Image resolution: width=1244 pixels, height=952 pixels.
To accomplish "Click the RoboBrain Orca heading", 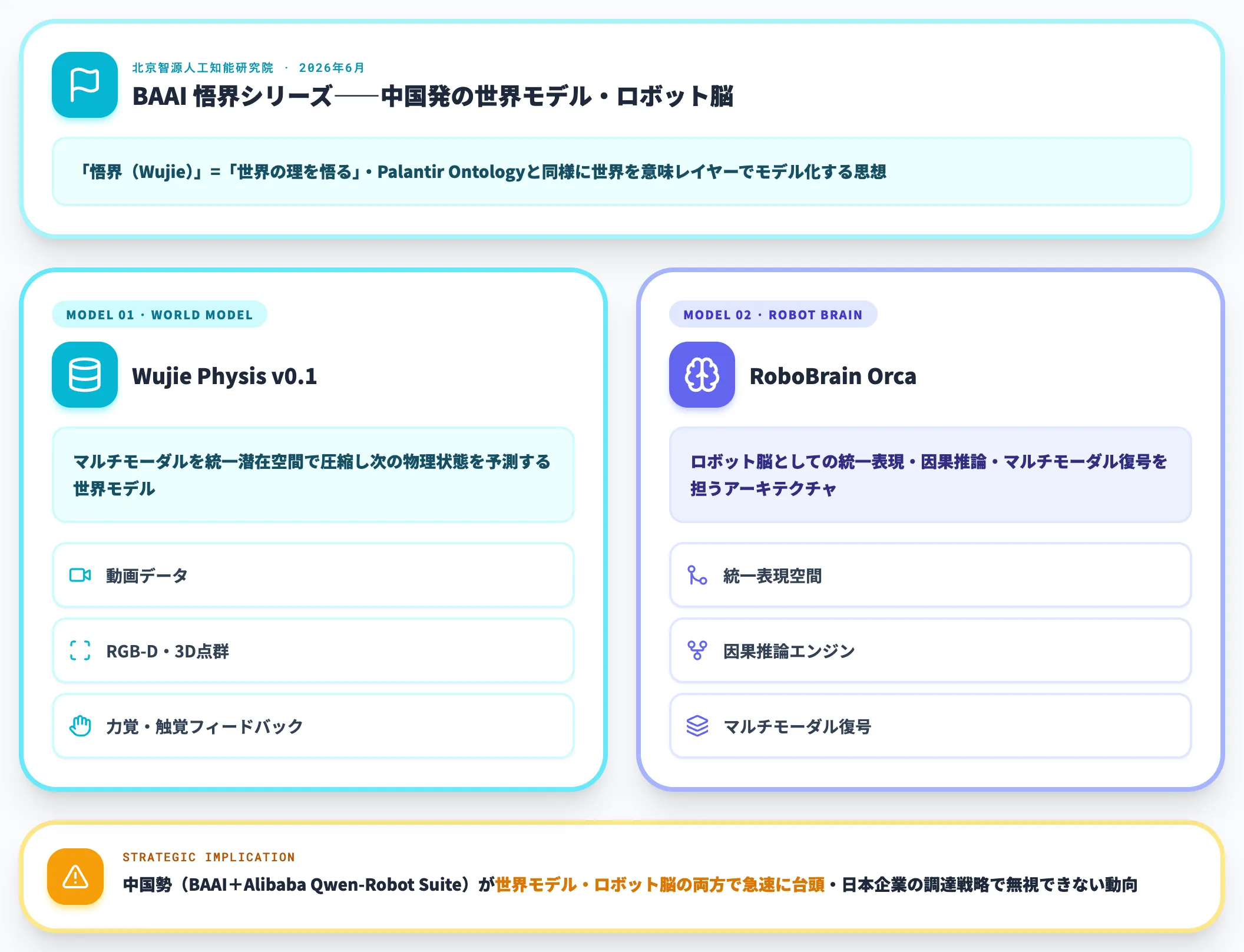I will coord(833,376).
